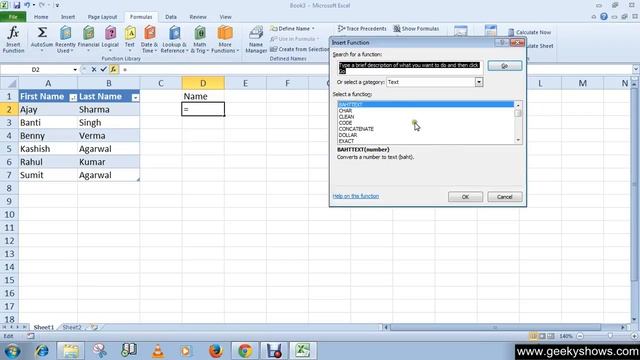
Task: Click the Define Name dropdown
Action: tap(293, 29)
